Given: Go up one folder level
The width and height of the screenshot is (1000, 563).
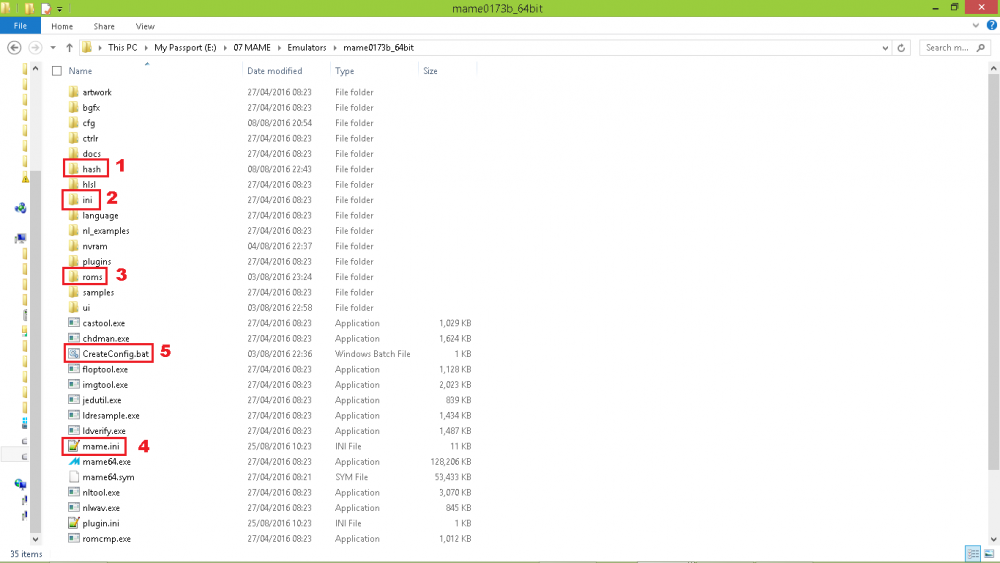Looking at the screenshot, I should (69, 47).
